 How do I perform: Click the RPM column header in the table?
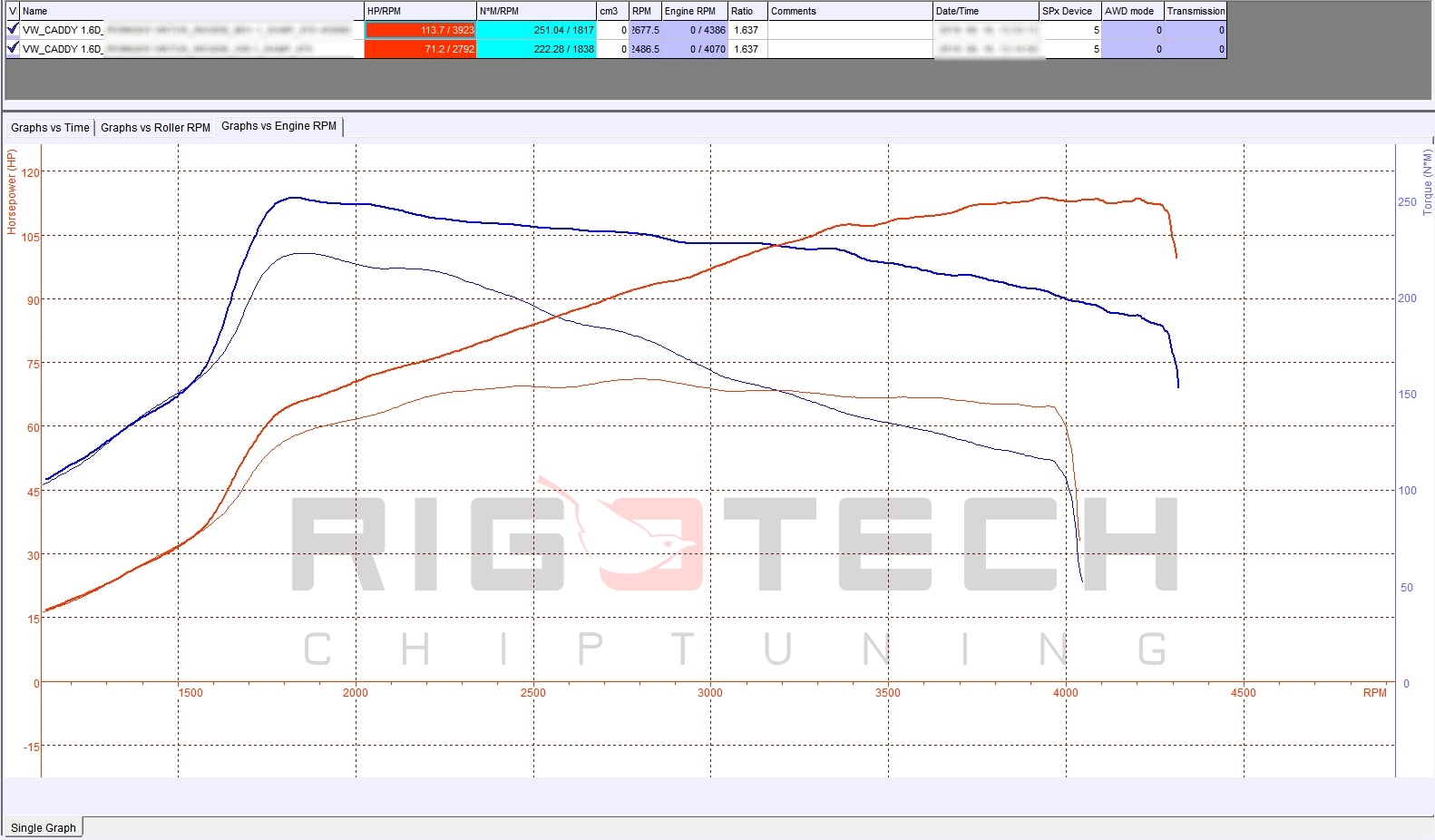click(645, 11)
